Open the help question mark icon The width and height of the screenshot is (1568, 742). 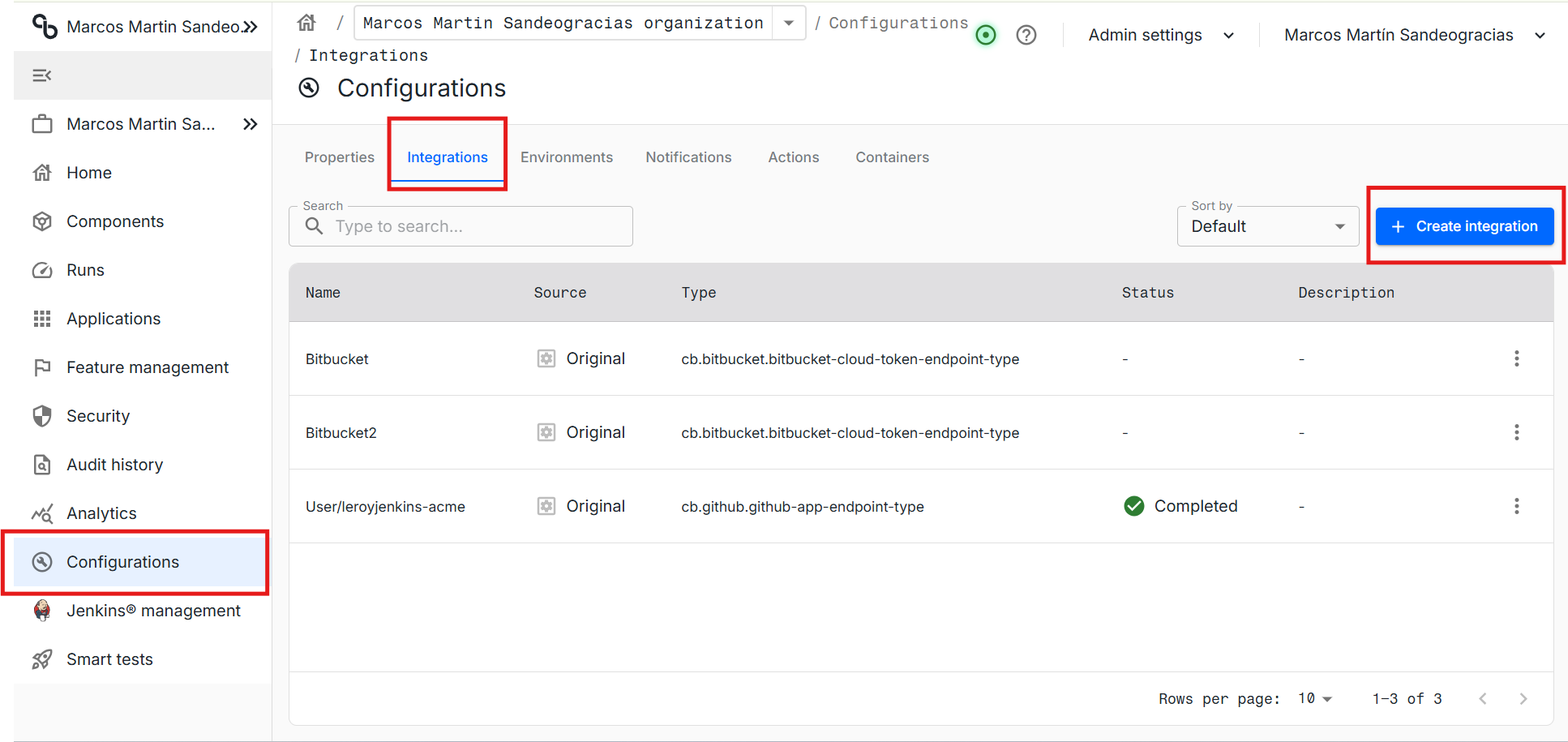click(1026, 35)
